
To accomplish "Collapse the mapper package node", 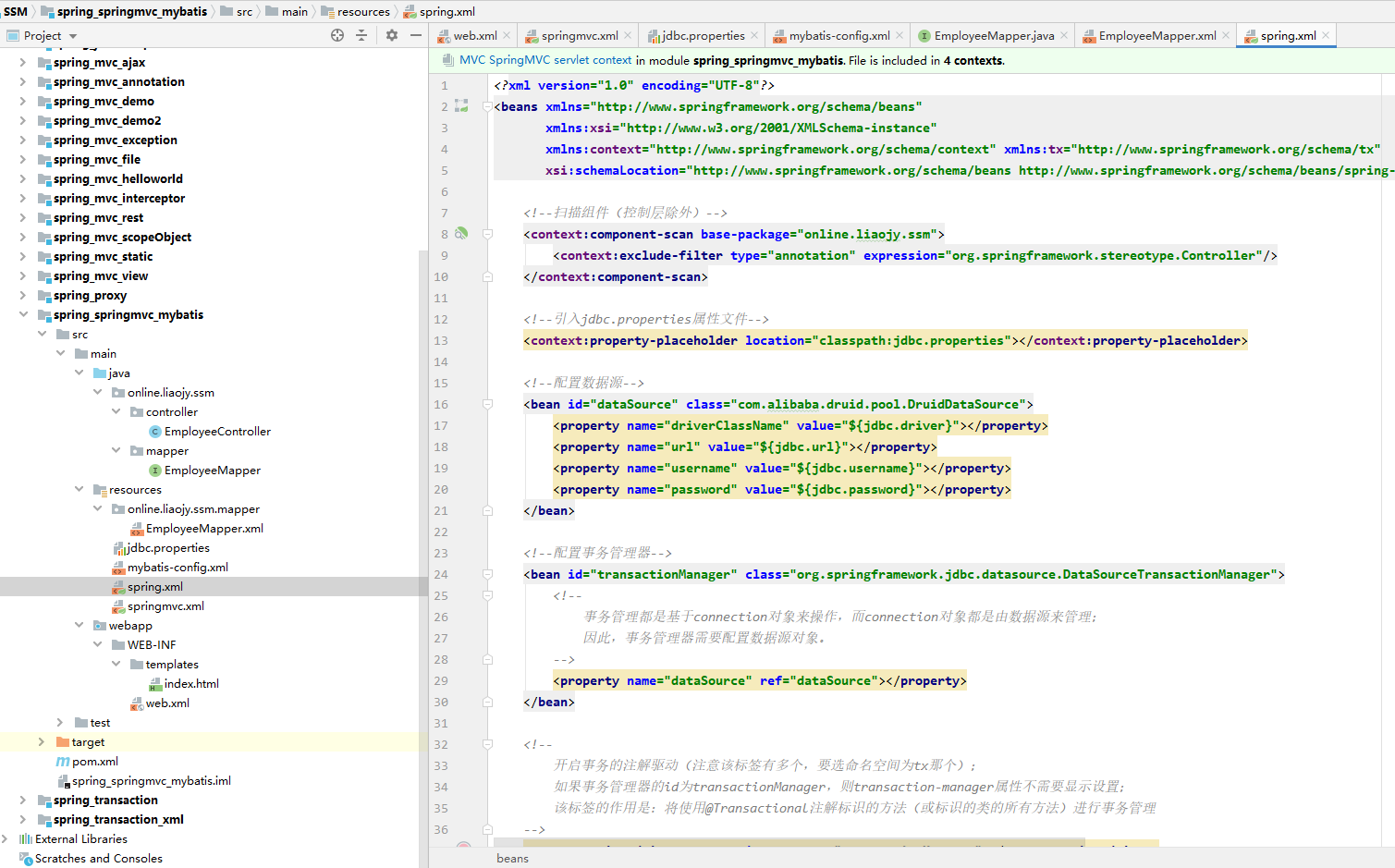I will tap(116, 450).
